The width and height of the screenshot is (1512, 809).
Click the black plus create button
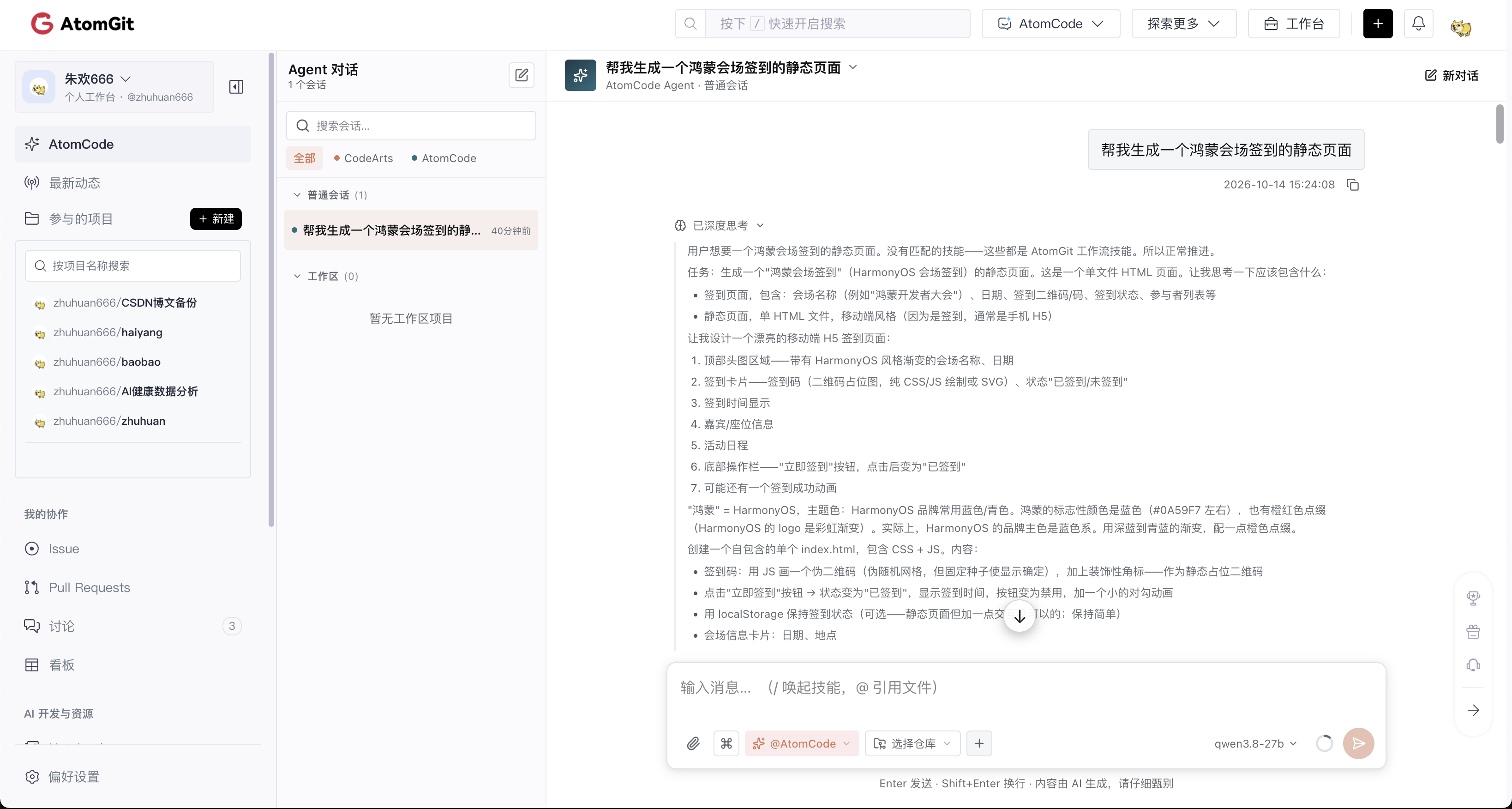pyautogui.click(x=1378, y=24)
